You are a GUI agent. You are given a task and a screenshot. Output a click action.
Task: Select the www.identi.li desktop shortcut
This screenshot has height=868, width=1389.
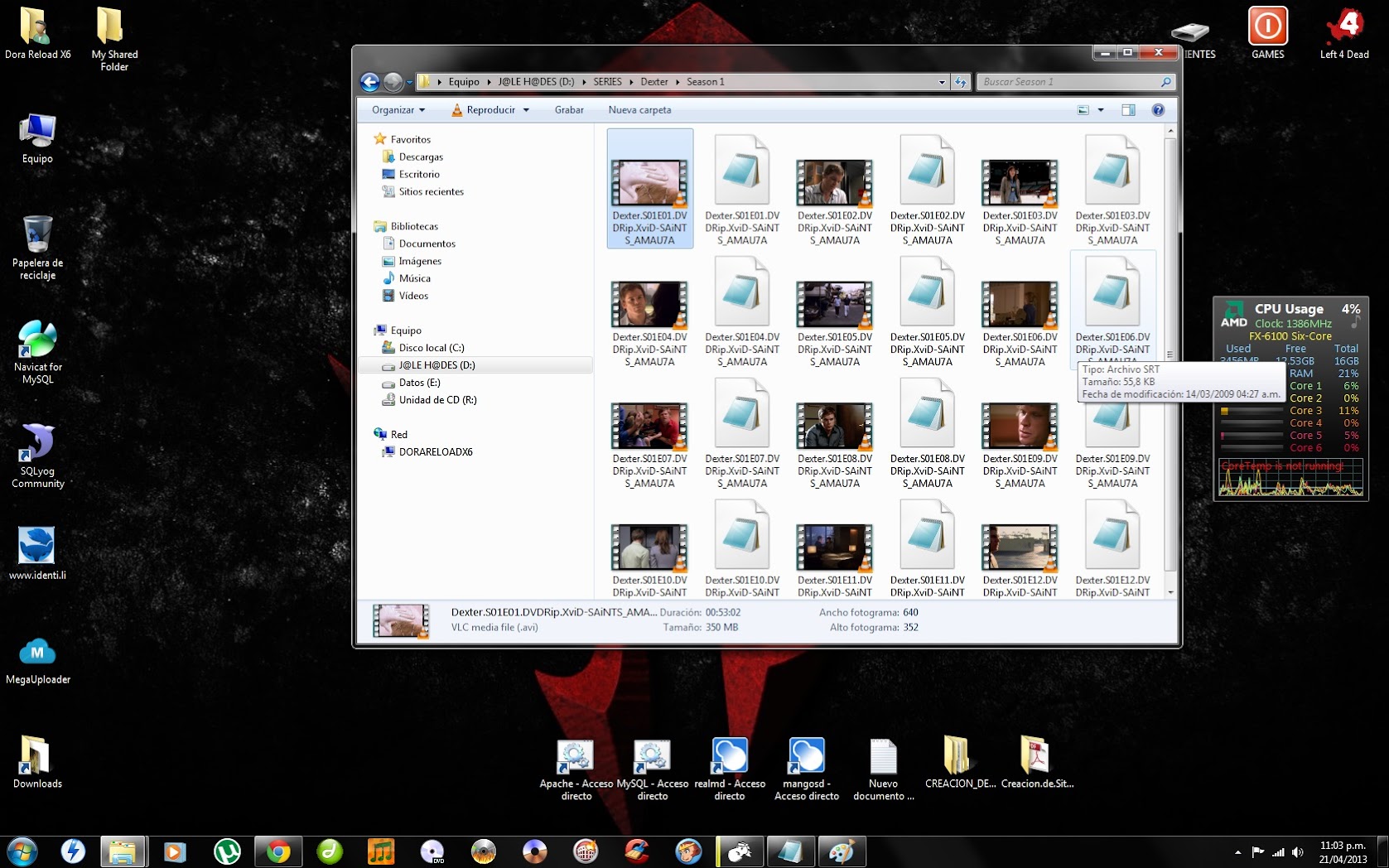pyautogui.click(x=38, y=553)
